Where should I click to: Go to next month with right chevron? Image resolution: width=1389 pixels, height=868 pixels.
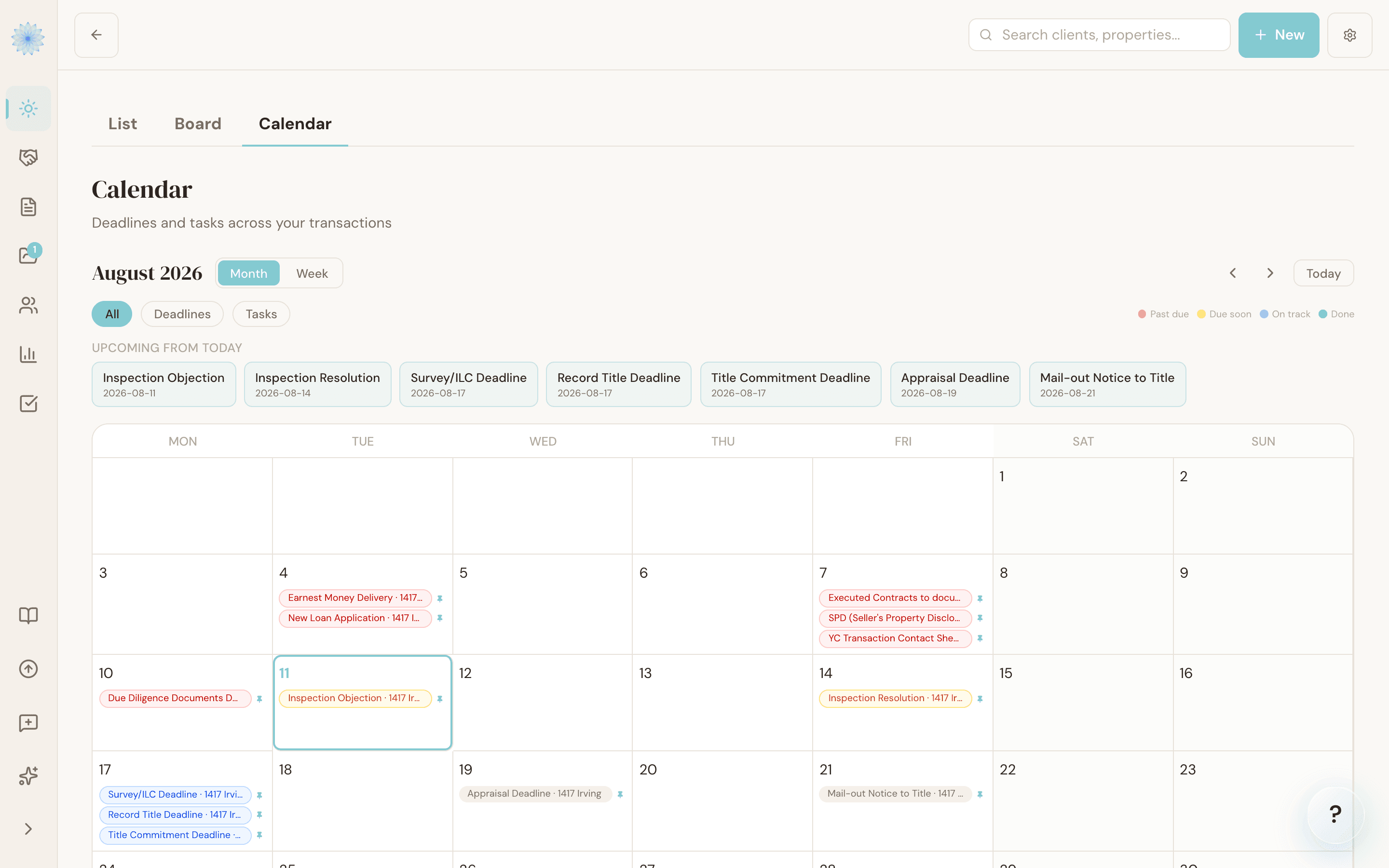click(1269, 273)
